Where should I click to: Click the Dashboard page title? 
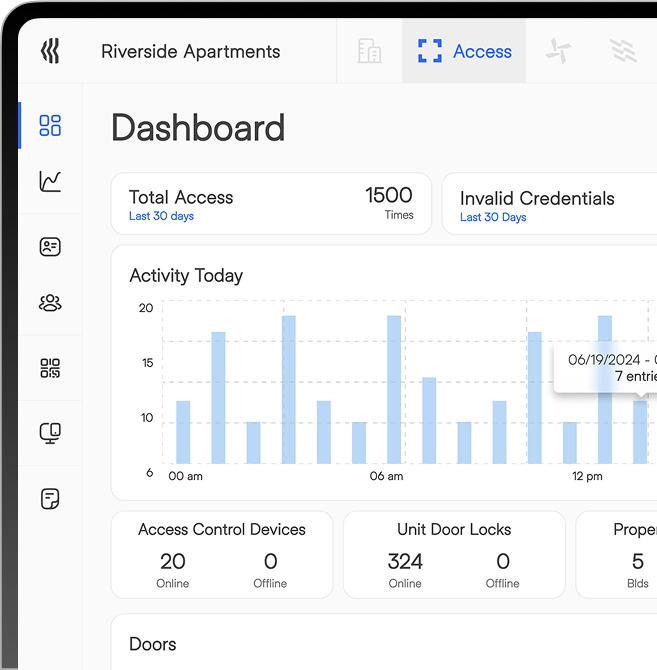click(198, 128)
